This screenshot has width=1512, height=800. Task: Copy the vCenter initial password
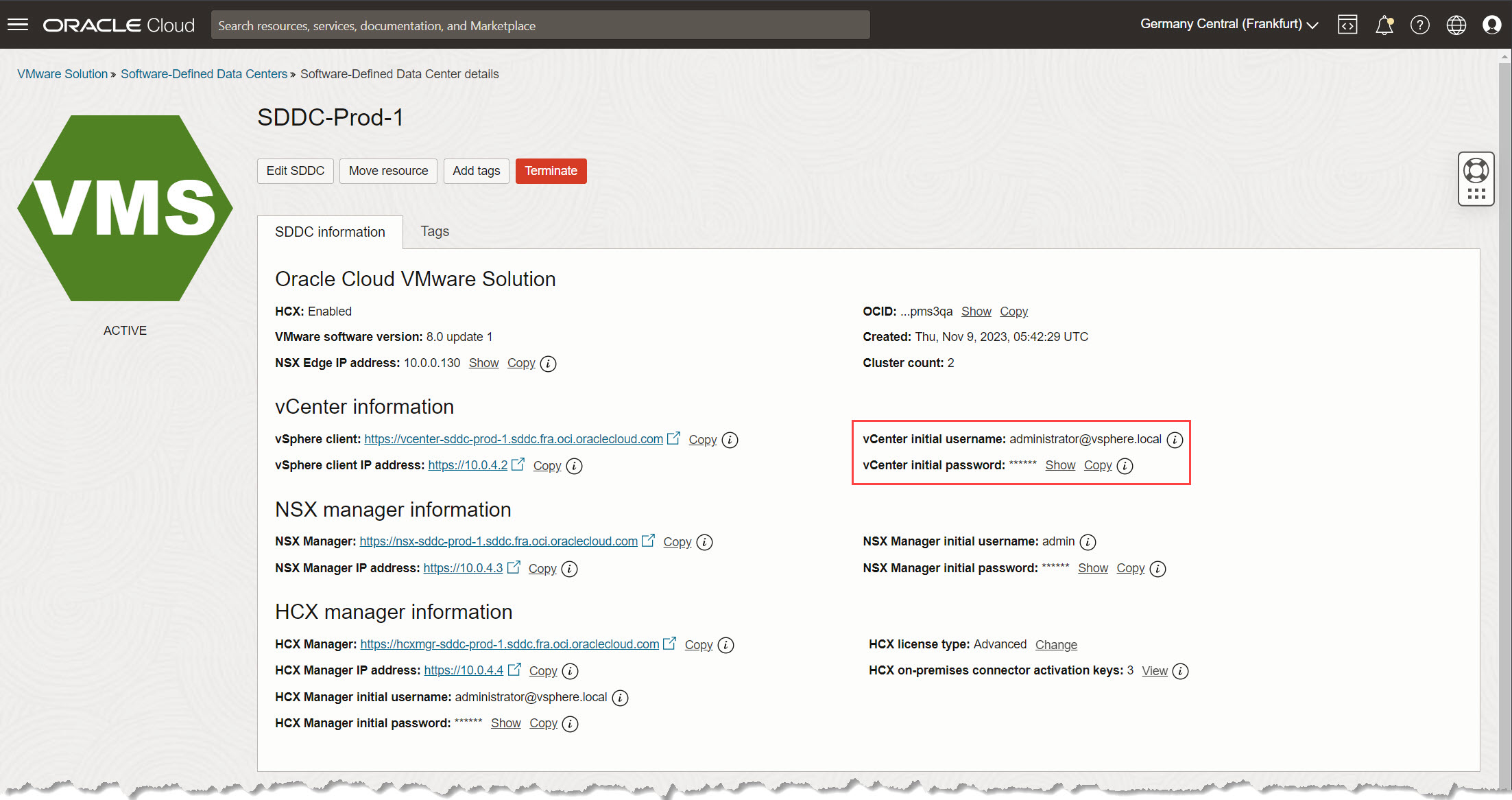[x=1098, y=465]
